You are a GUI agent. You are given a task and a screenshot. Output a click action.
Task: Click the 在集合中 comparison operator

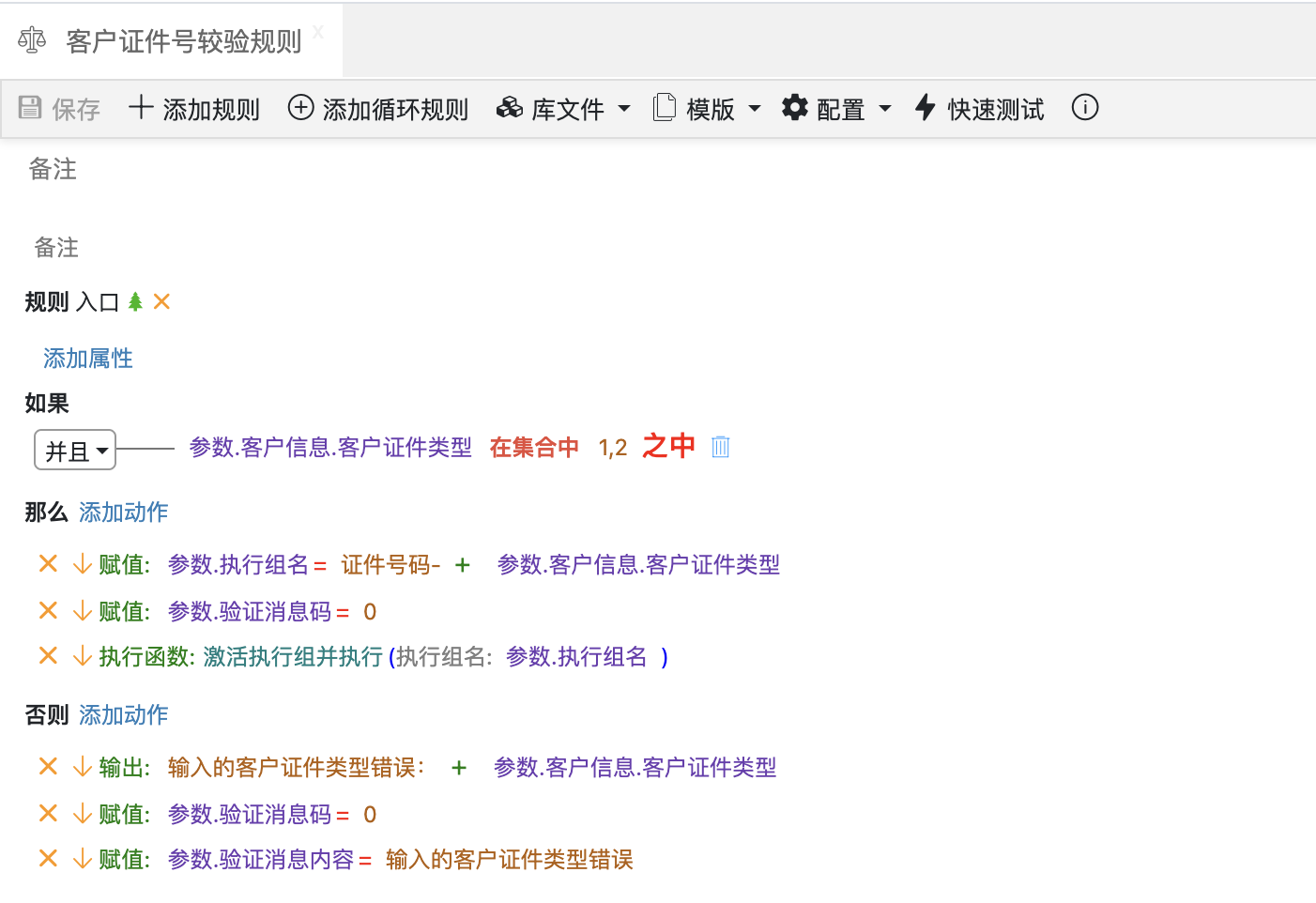click(x=534, y=448)
